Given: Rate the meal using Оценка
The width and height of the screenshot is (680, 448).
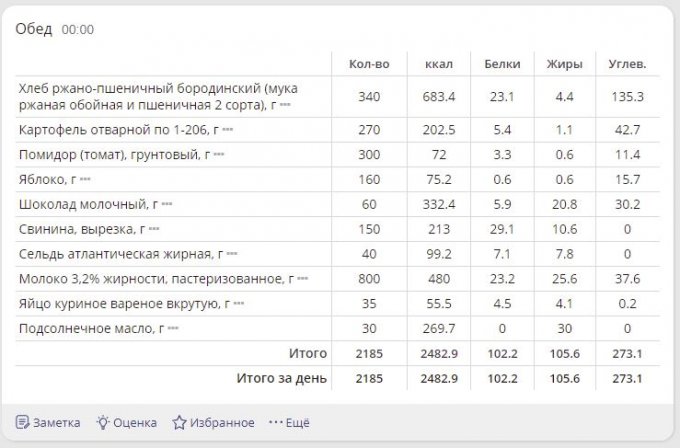Looking at the screenshot, I should click(x=126, y=422).
